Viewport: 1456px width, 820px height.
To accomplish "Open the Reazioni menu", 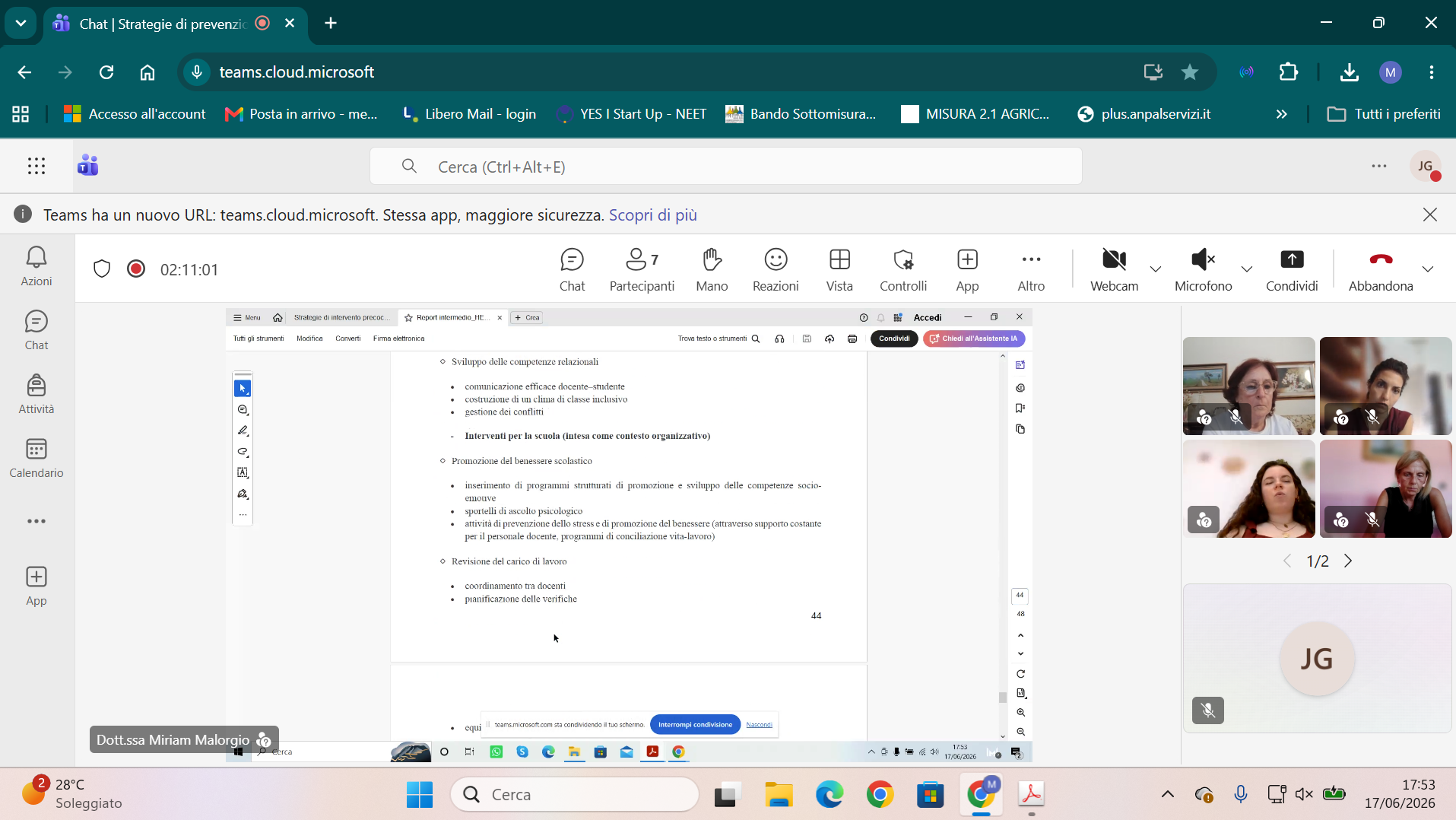I will coord(776,269).
